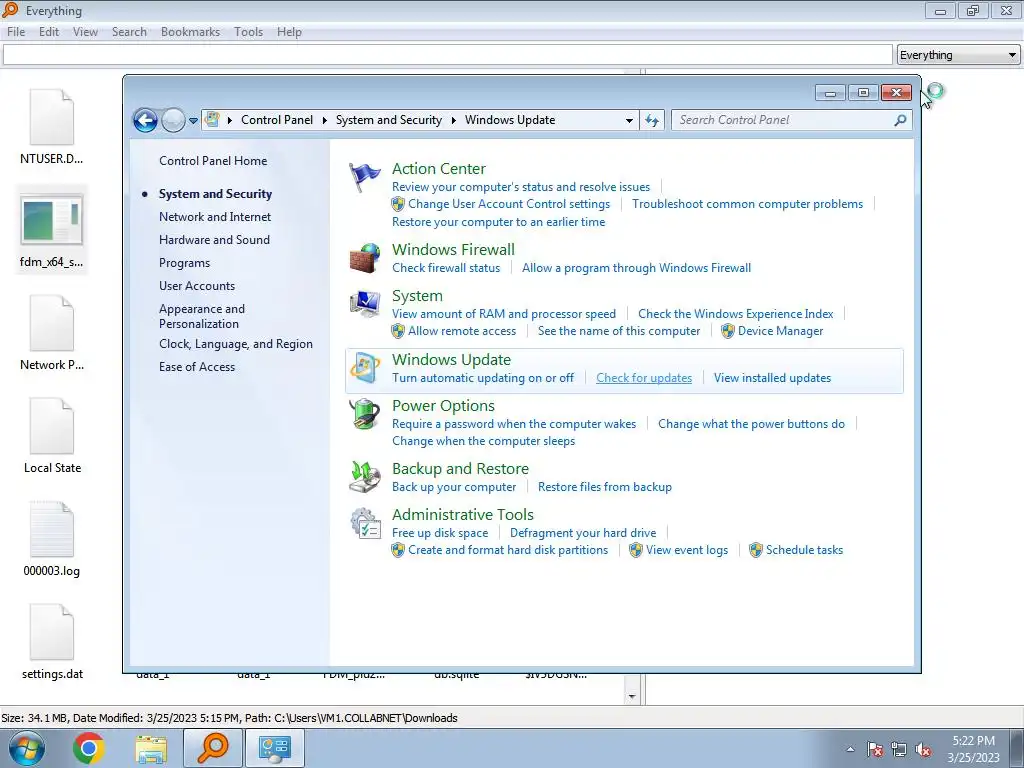Go back with the Control Panel back arrow
1024x768 pixels.
[x=145, y=120]
